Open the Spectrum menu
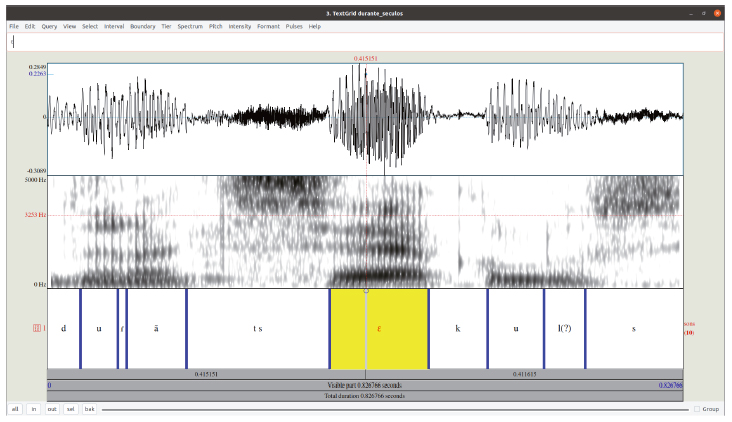 point(190,26)
